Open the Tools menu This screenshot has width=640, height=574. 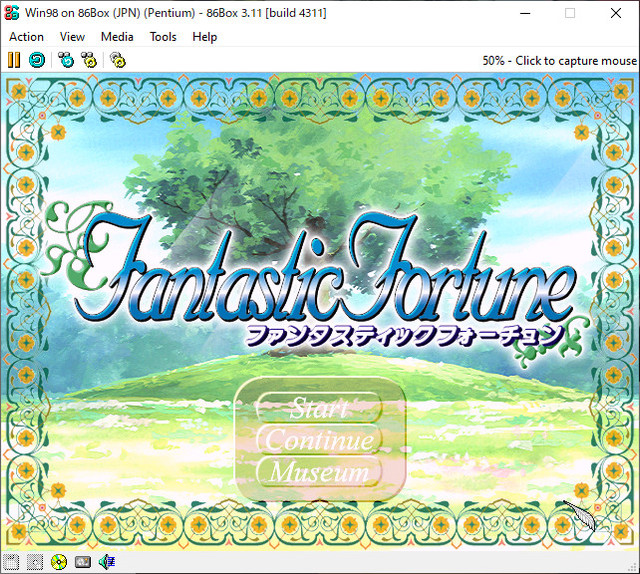click(x=163, y=37)
